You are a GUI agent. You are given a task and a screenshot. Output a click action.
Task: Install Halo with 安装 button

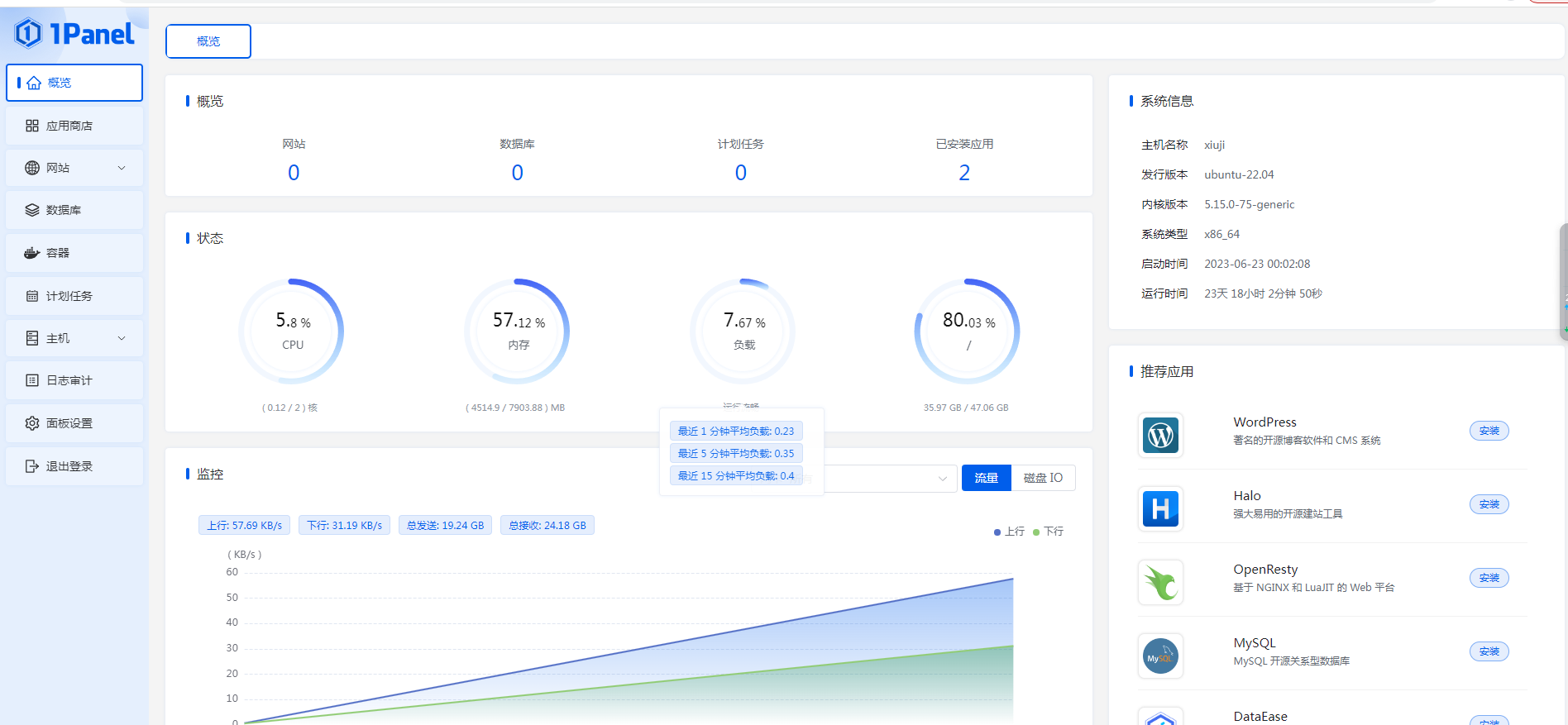1489,504
